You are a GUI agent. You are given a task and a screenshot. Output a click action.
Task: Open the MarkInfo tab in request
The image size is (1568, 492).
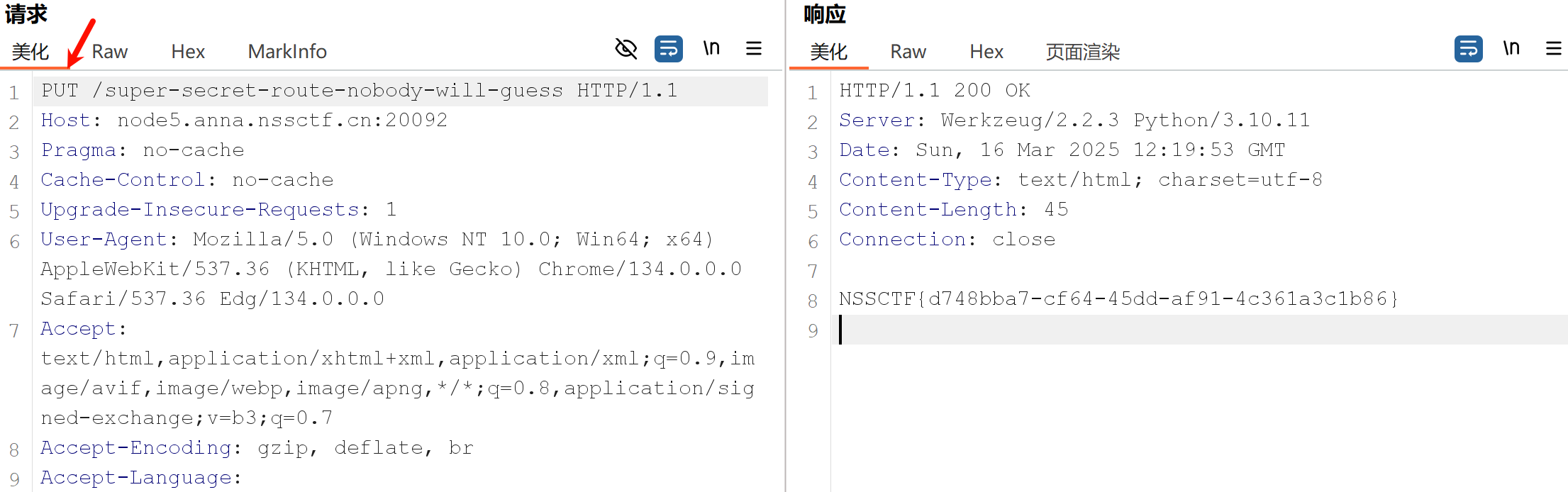(x=287, y=52)
